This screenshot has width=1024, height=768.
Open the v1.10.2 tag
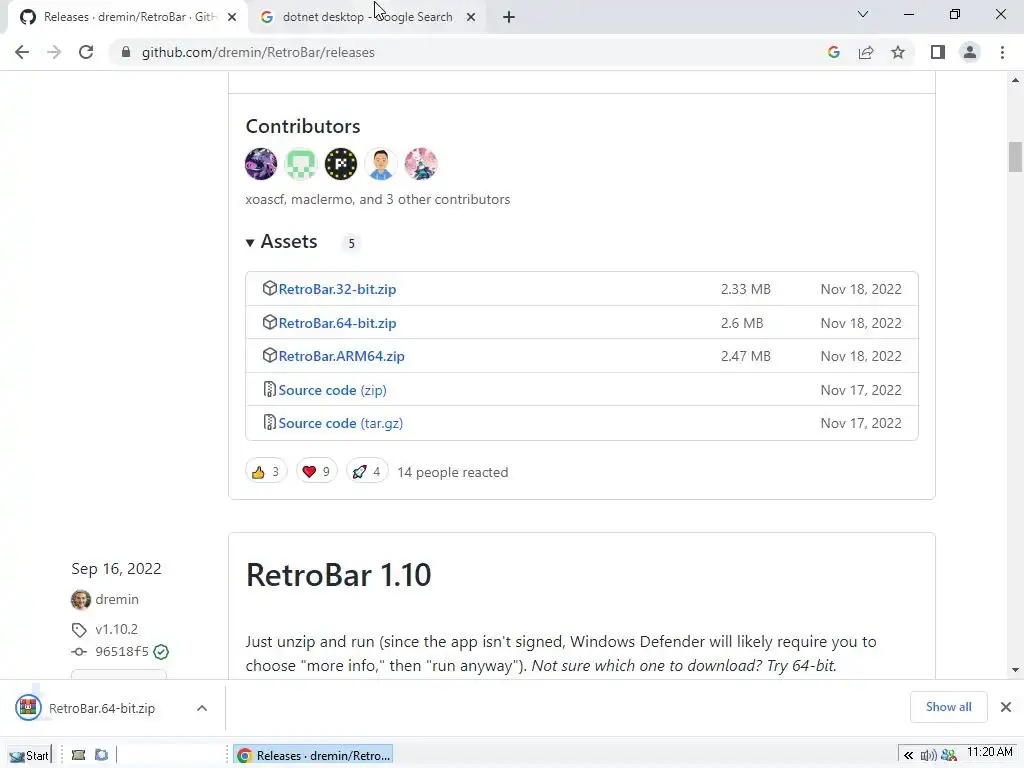pos(116,629)
